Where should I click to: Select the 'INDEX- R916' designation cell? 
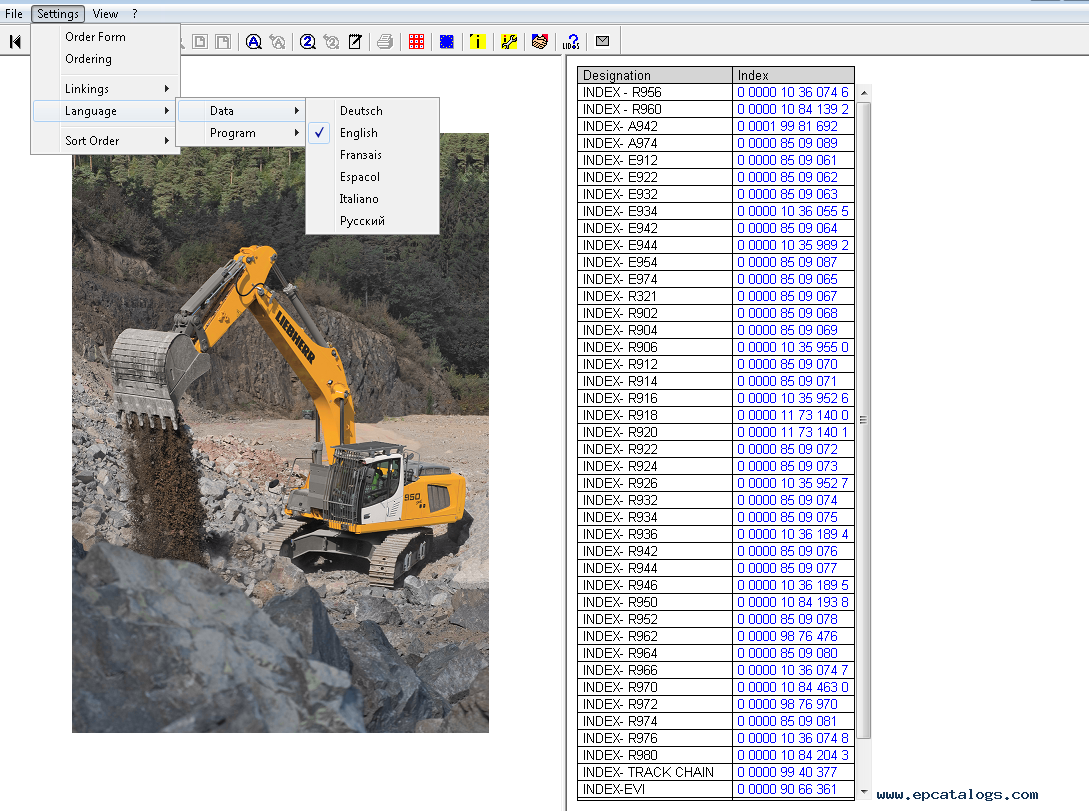655,399
